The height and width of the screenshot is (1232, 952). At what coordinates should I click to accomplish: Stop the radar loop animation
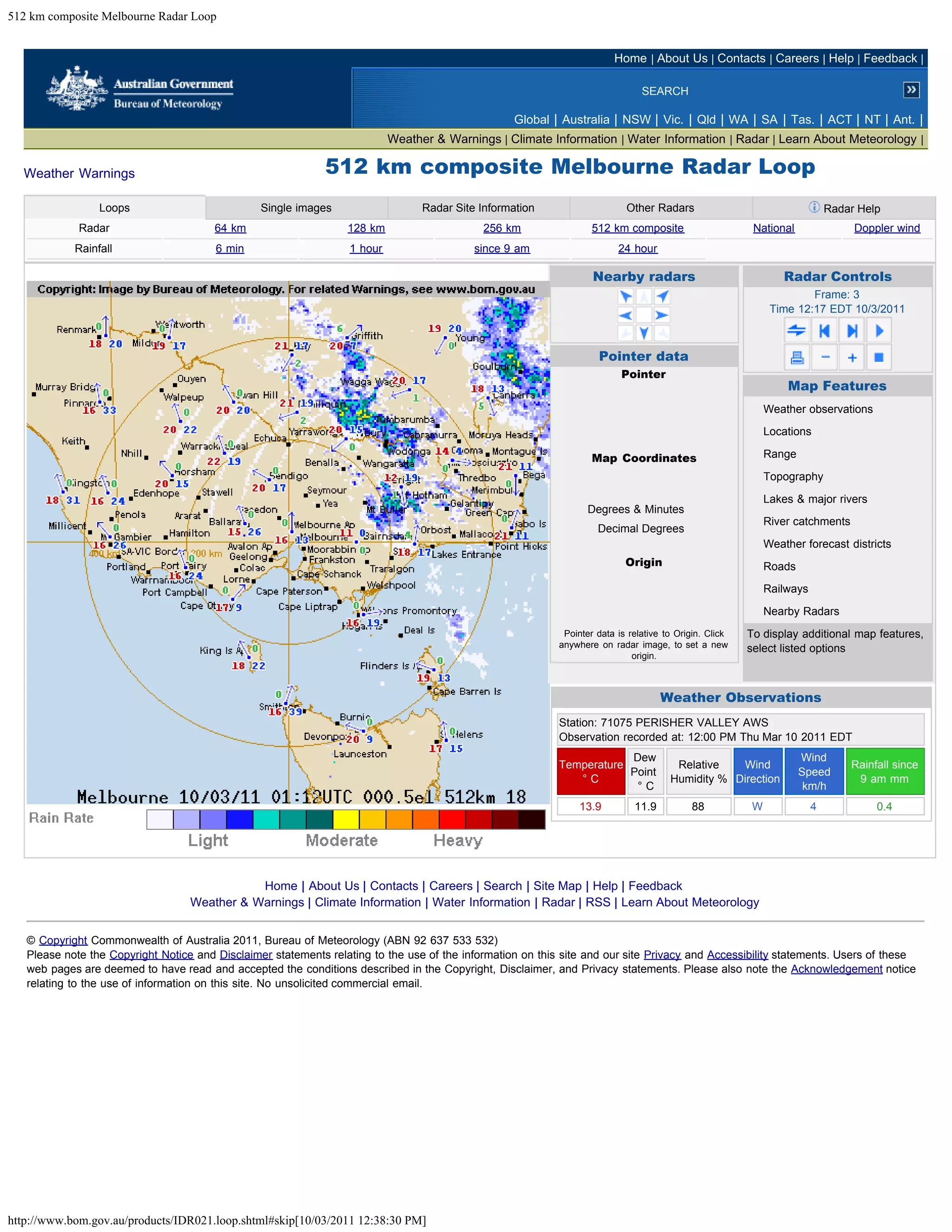point(879,357)
